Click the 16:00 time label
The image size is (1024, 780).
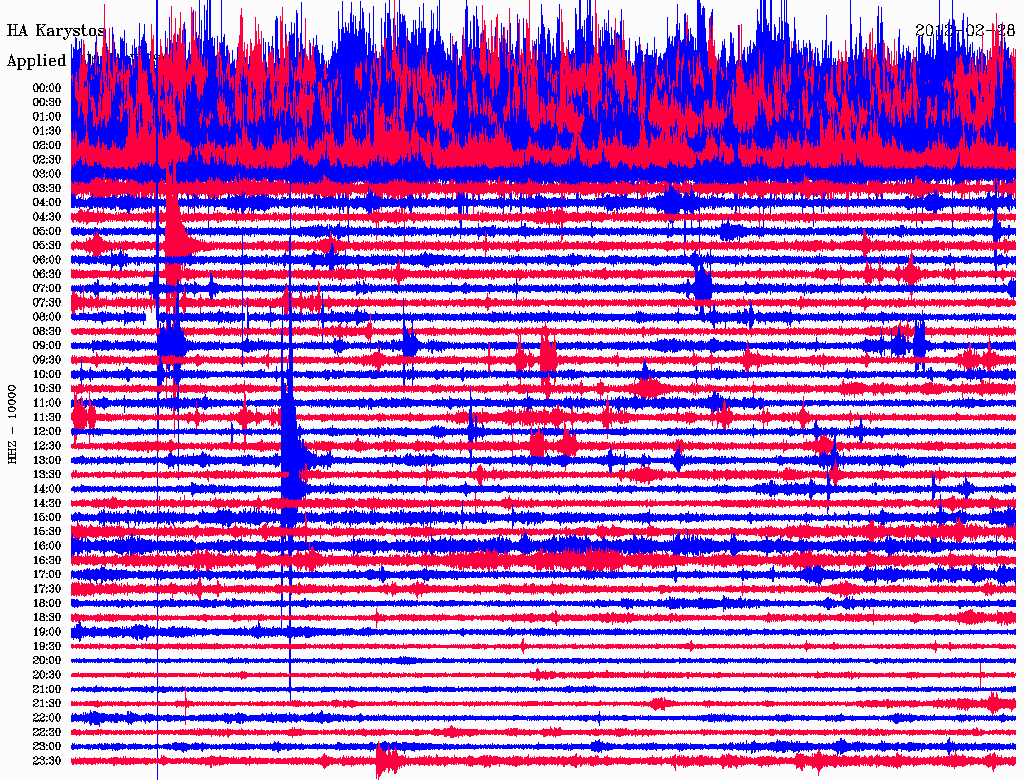[47, 546]
